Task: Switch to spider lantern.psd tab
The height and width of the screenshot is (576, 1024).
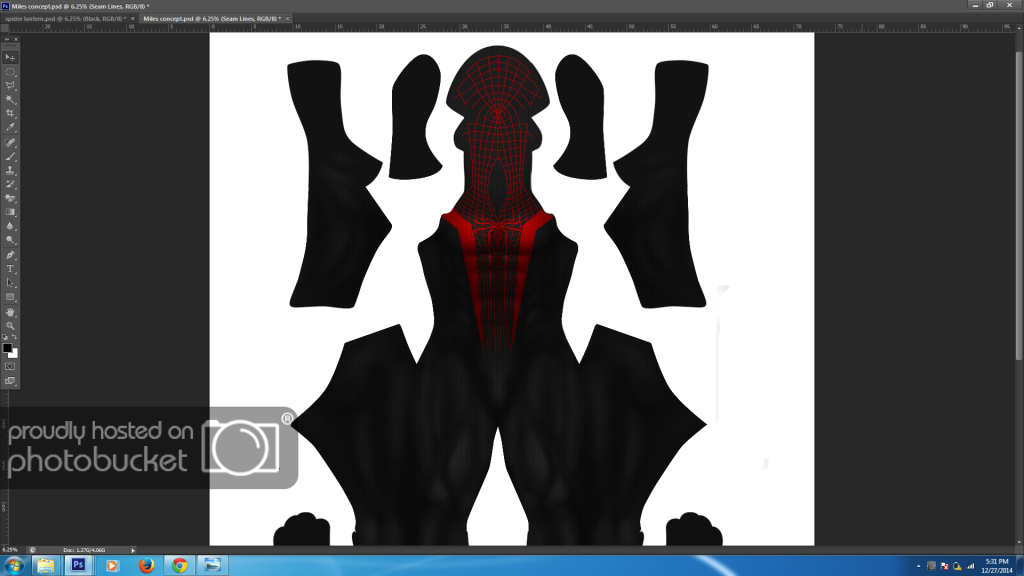Action: 65,19
